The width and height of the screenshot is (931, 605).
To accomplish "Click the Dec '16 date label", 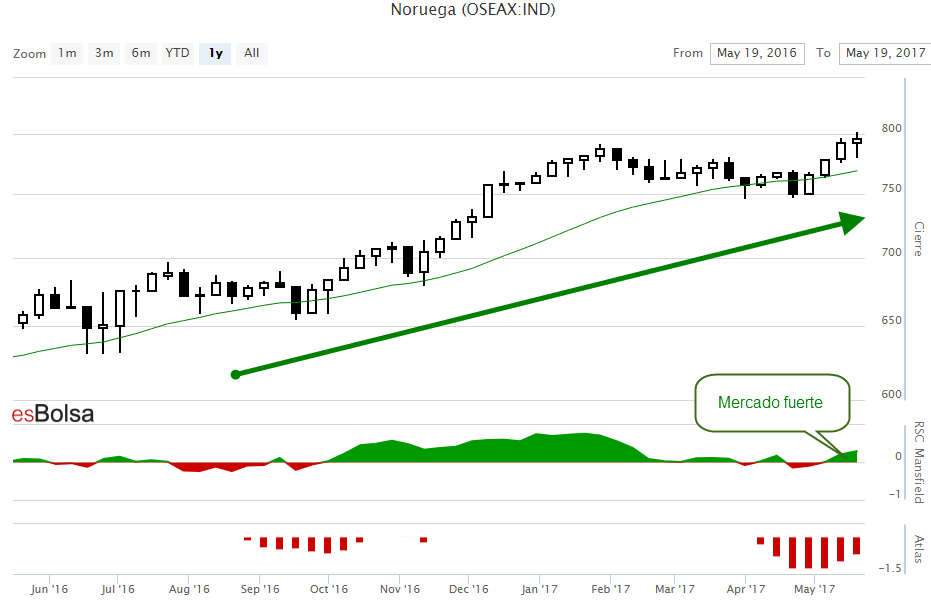I will point(468,590).
